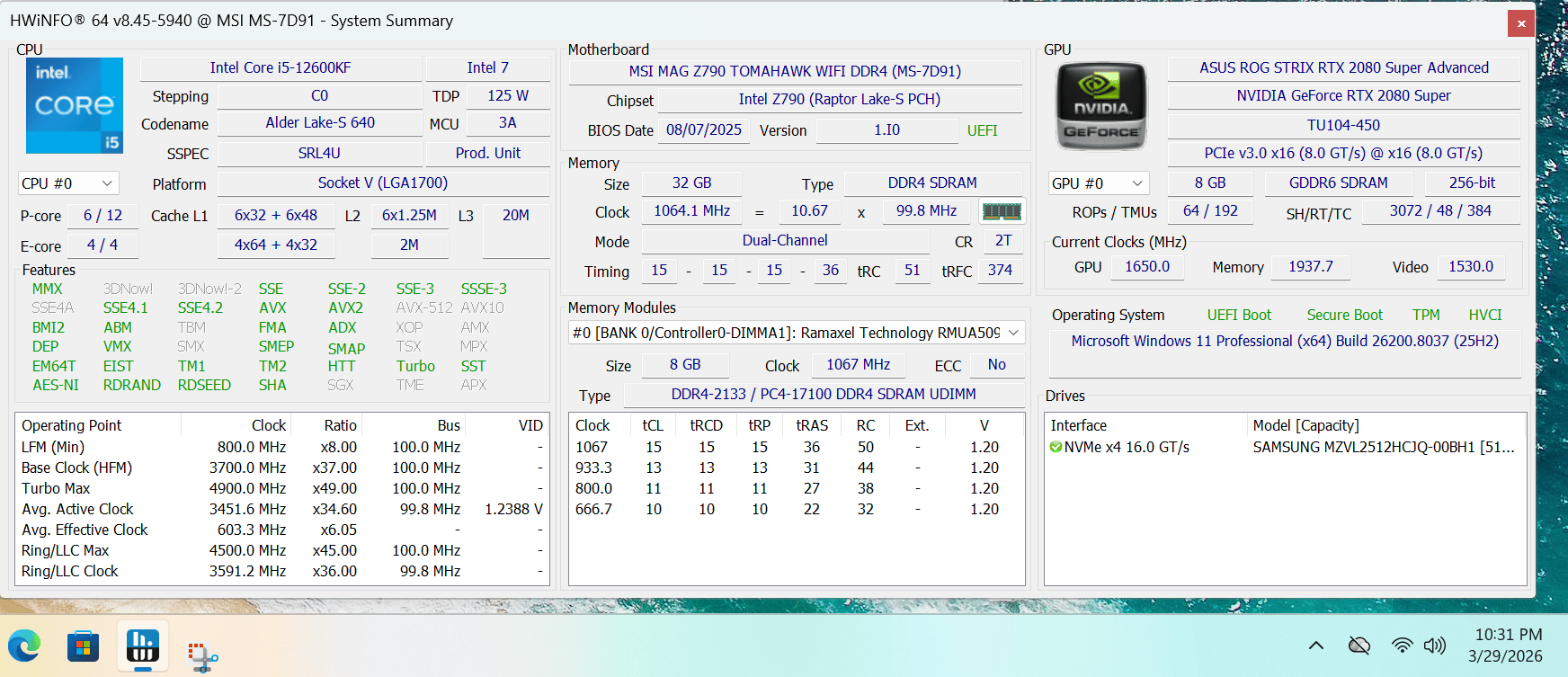Viewport: 1568px width, 677px height.
Task: Click the Dual-Channel mode field
Action: (785, 241)
